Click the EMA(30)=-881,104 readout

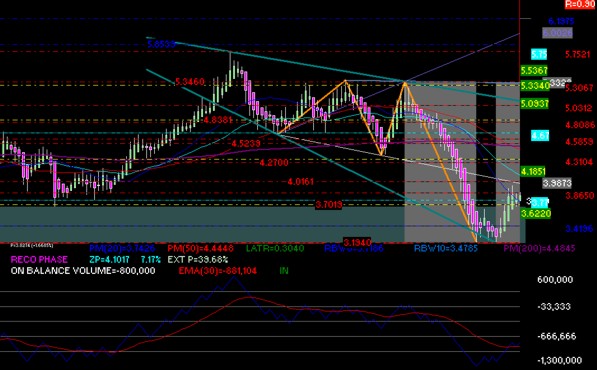(217, 271)
